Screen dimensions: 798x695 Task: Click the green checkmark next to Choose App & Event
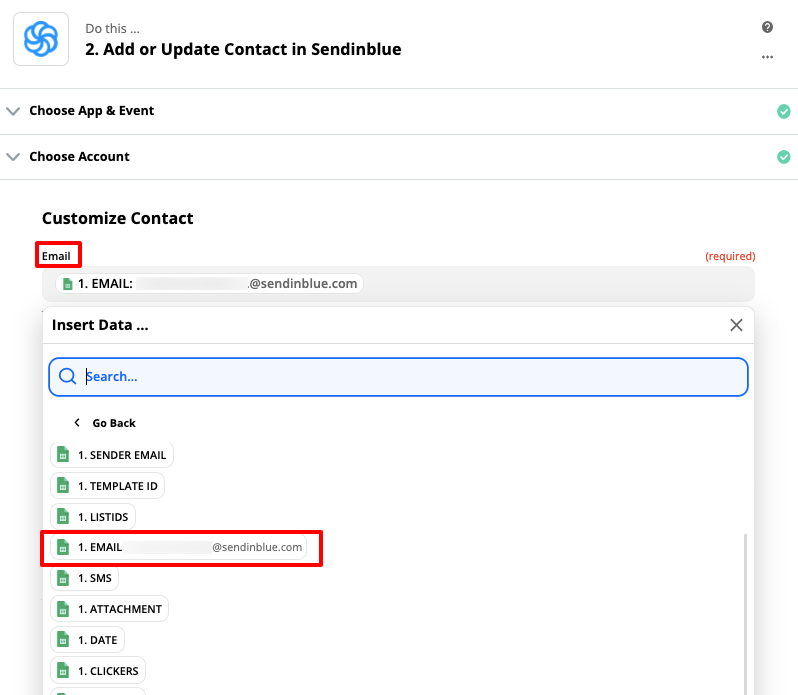[x=783, y=111]
